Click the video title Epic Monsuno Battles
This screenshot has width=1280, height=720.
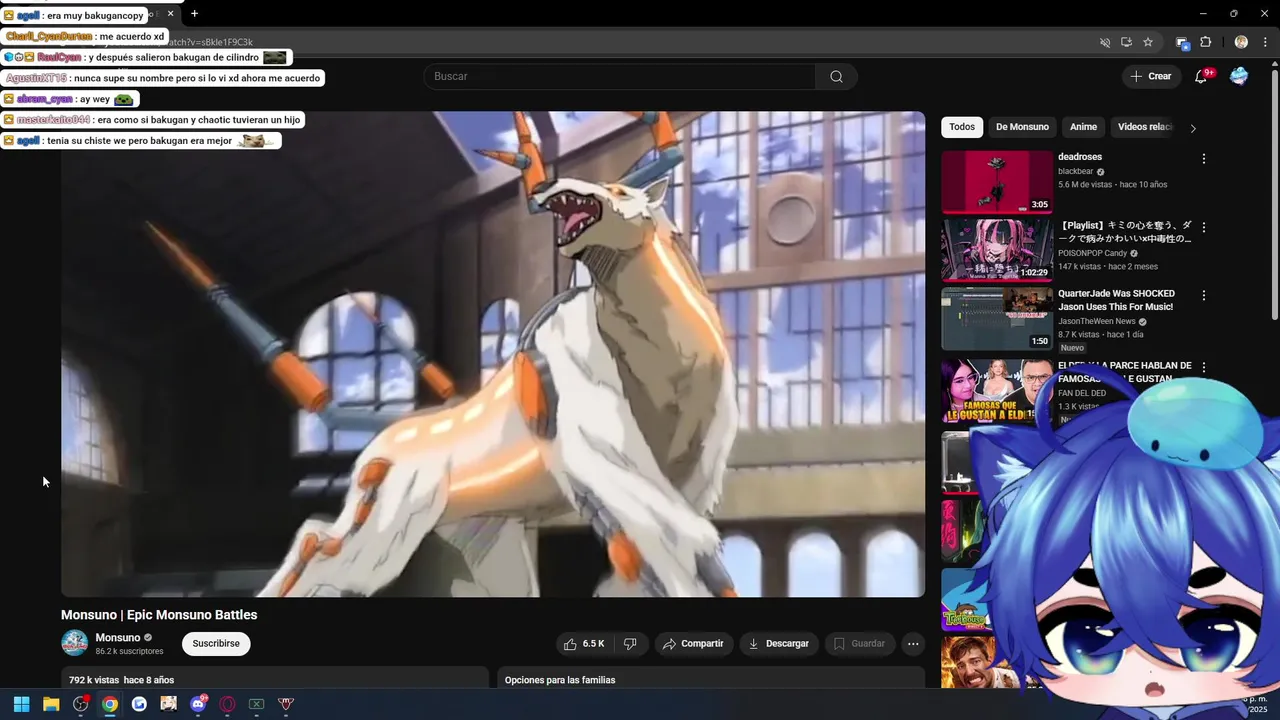[159, 615]
